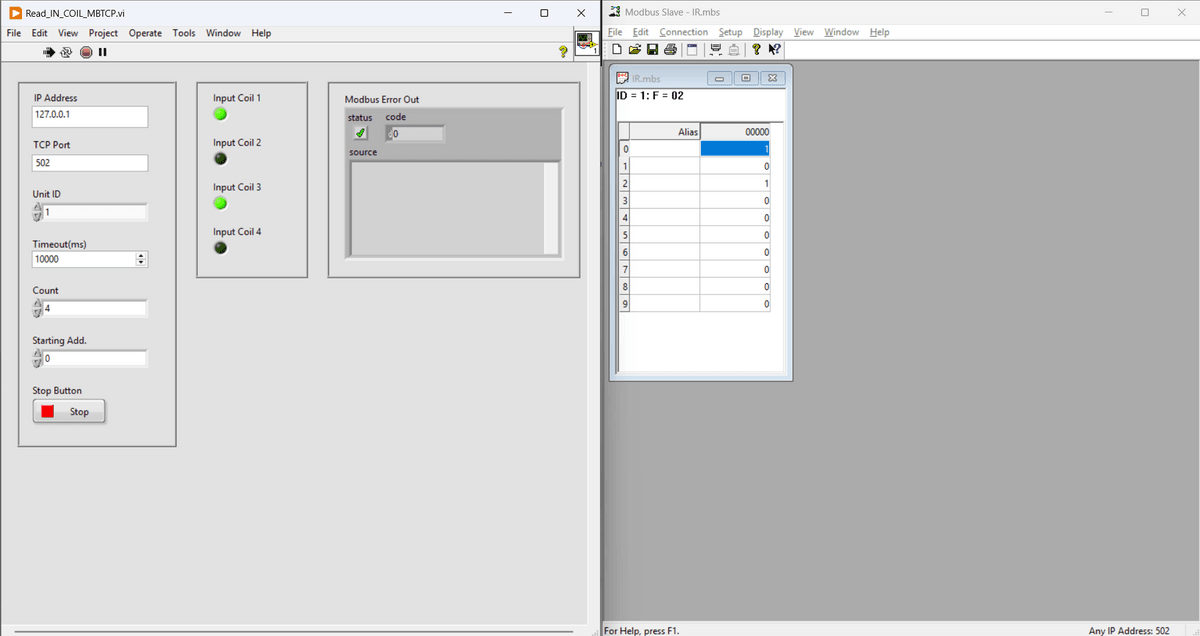
Task: Toggle the Input Coil 1 LED
Action: [x=220, y=113]
